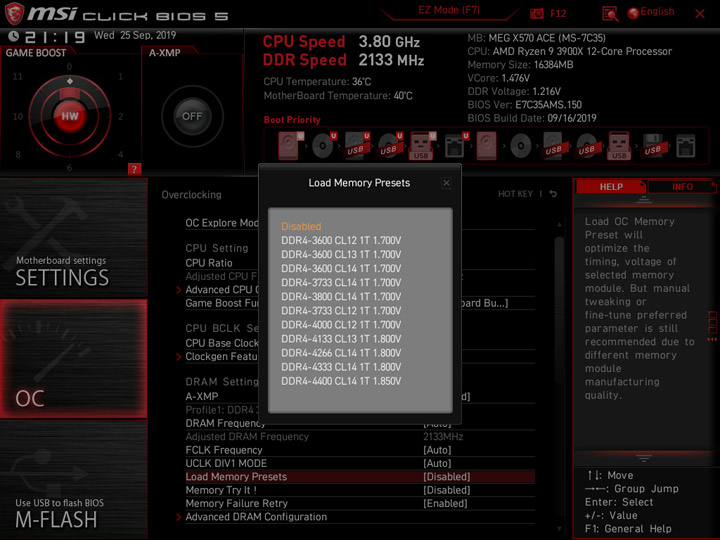The height and width of the screenshot is (540, 720).
Task: Click the English language label
Action: 657,11
